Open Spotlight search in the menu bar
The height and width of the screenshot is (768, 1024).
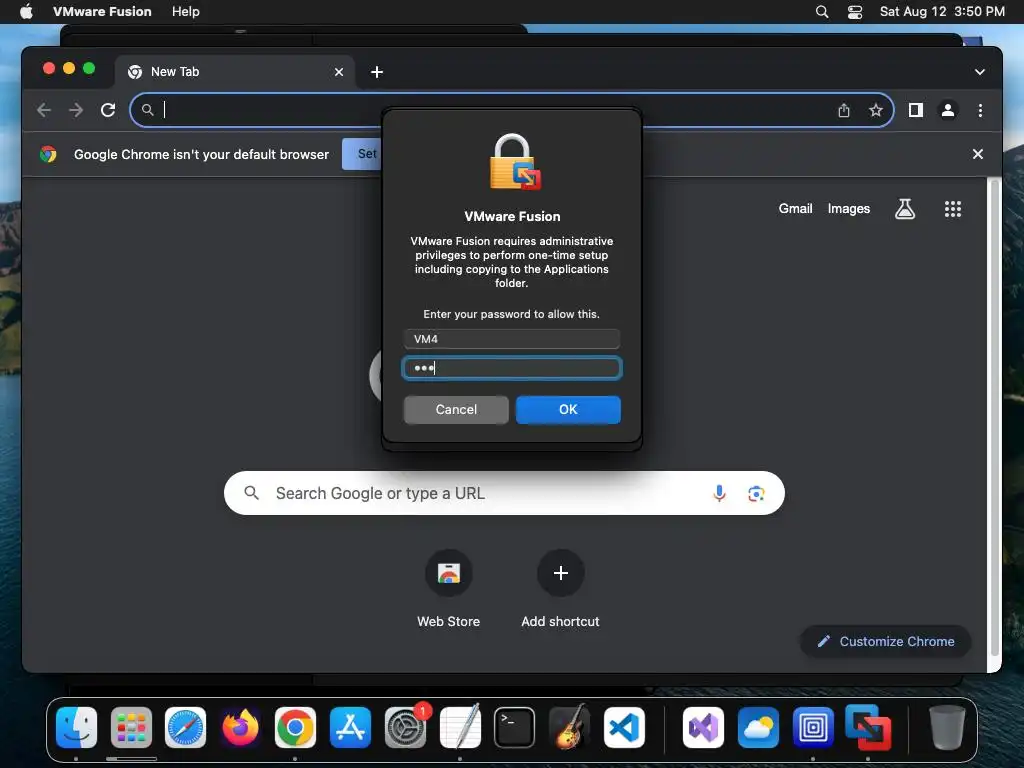tap(822, 12)
